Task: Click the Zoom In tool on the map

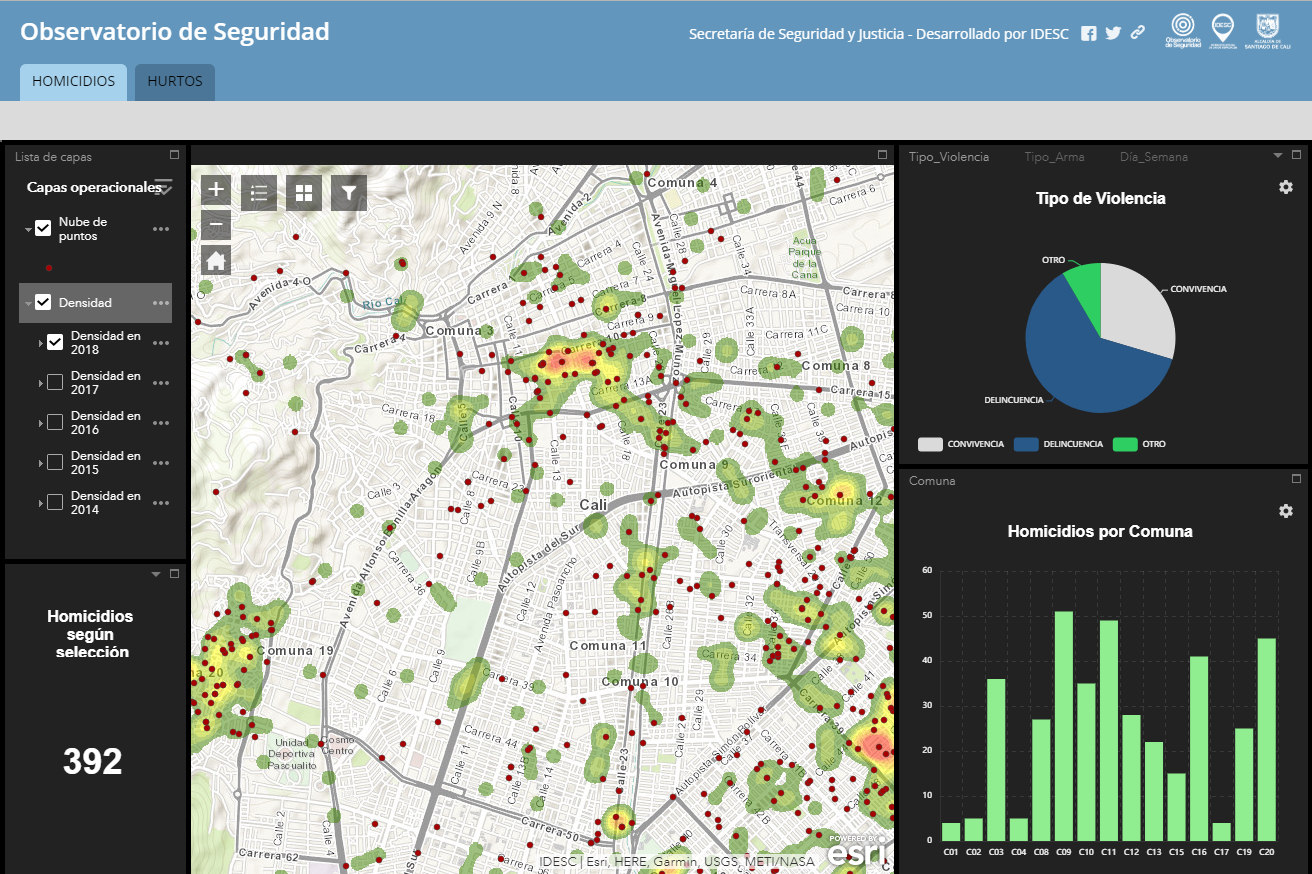Action: click(215, 189)
